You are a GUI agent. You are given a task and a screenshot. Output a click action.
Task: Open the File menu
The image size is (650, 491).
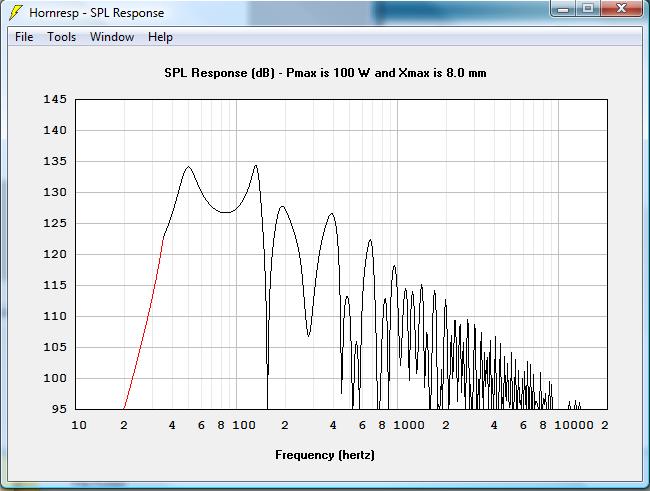pos(24,37)
